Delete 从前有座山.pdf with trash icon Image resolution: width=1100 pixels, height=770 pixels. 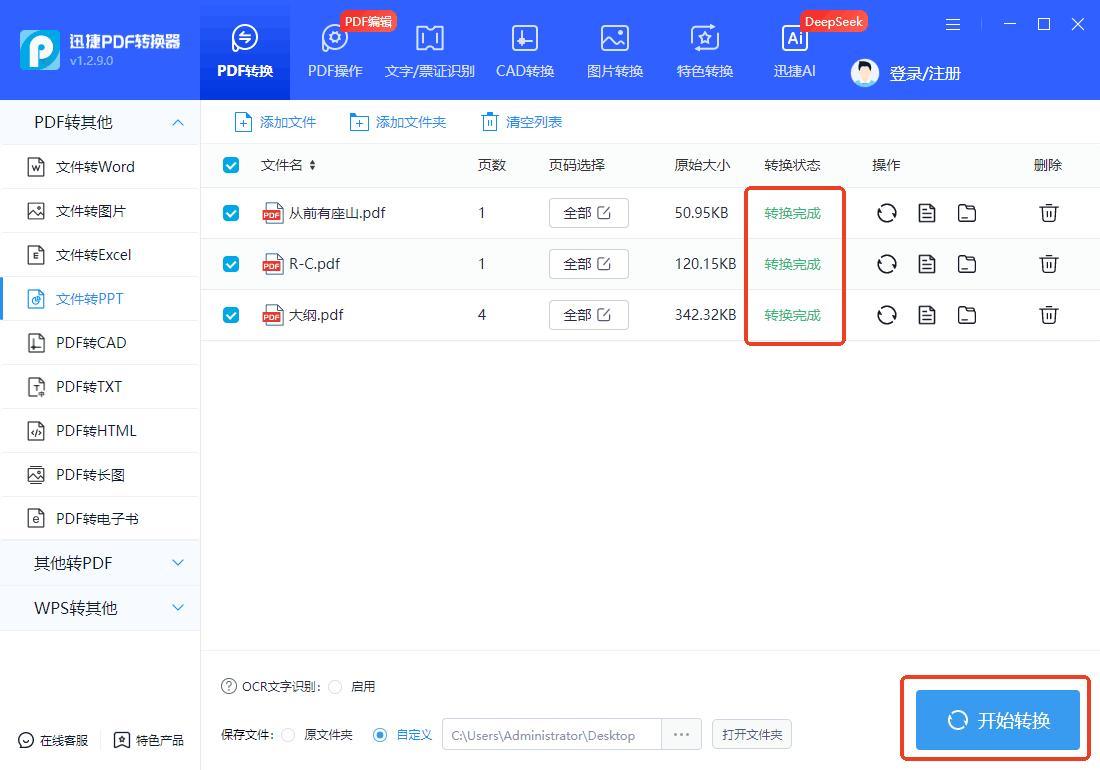point(1048,213)
